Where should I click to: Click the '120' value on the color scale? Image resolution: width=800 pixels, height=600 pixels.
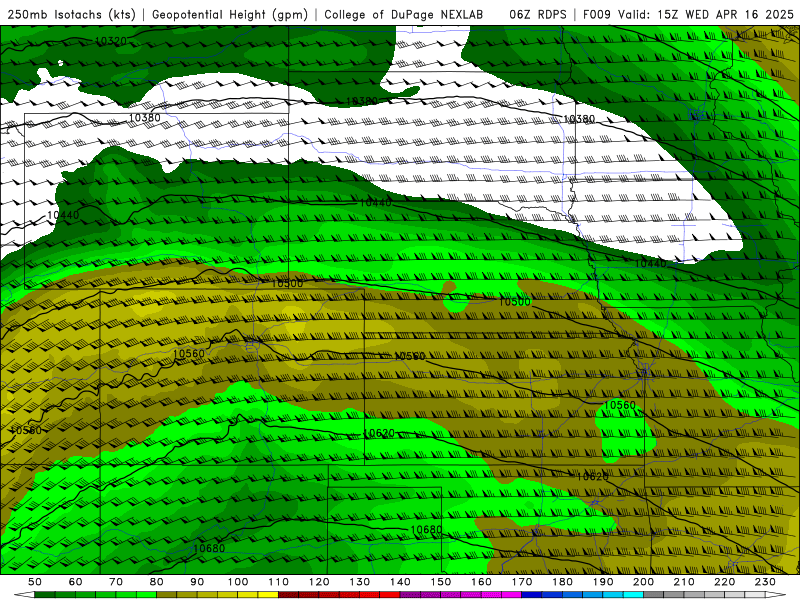click(x=319, y=582)
